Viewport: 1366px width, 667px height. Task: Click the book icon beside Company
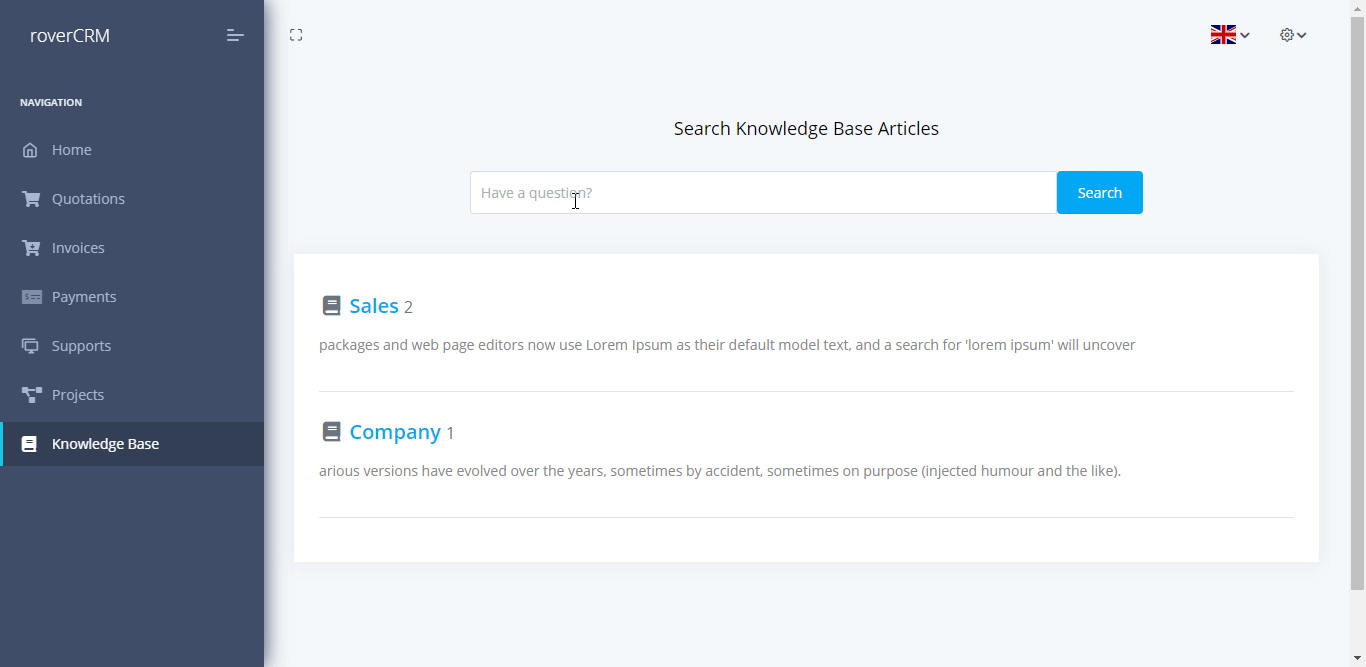(331, 432)
